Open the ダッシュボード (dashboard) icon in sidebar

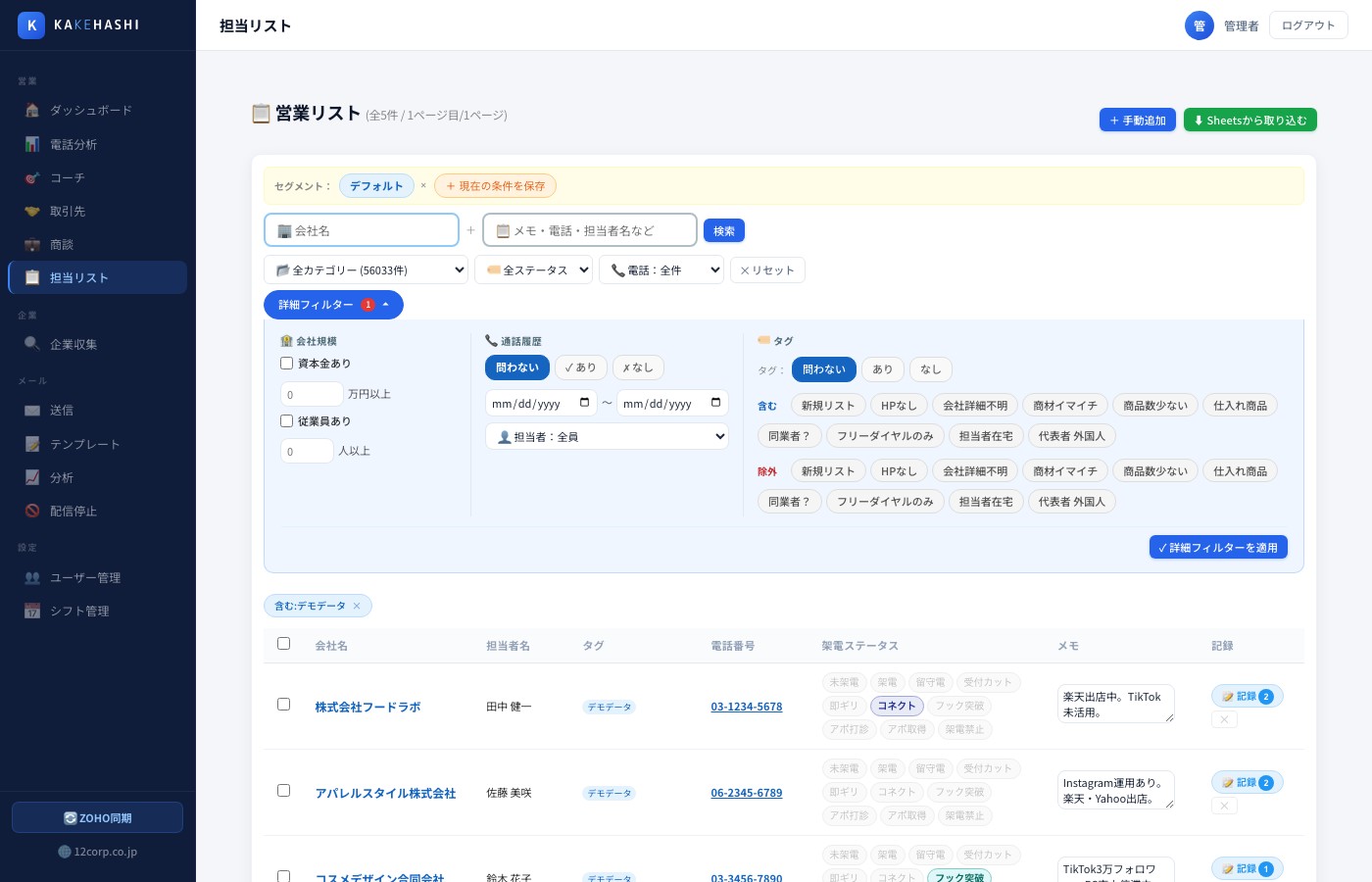(x=32, y=110)
